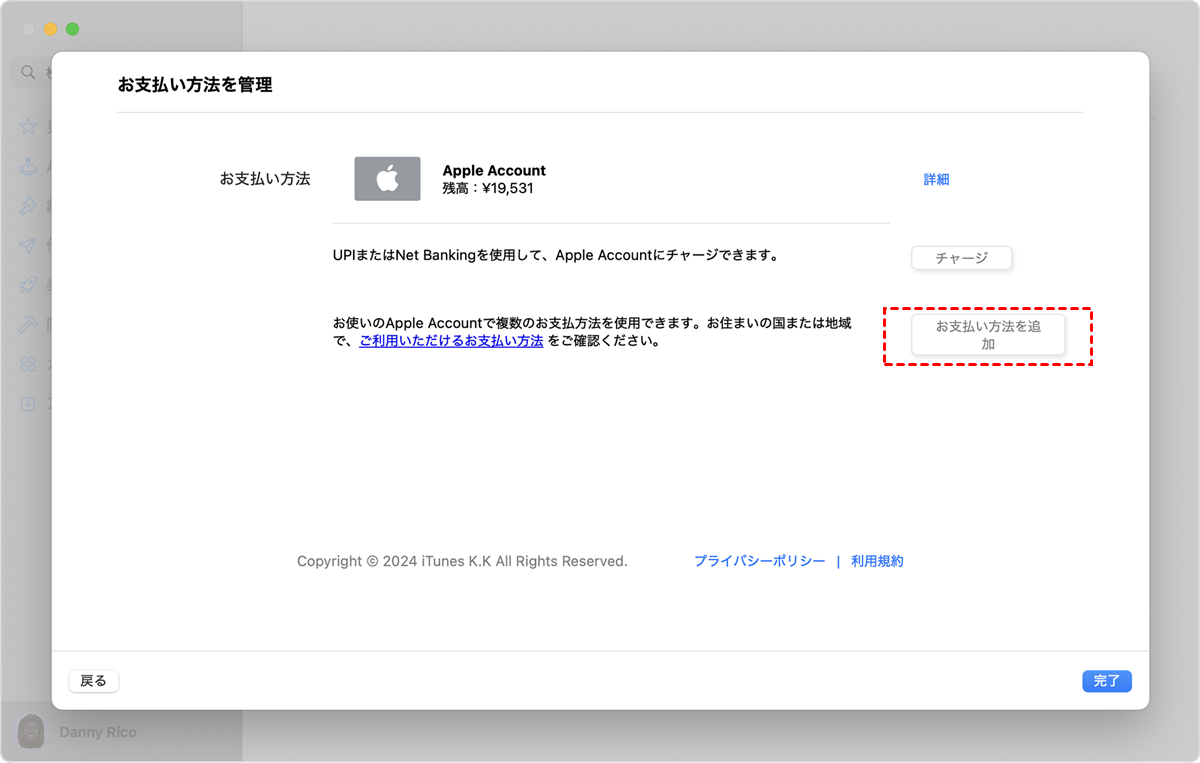
Task: Open the grid Categories icon in the sidebar
Action: click(x=28, y=364)
